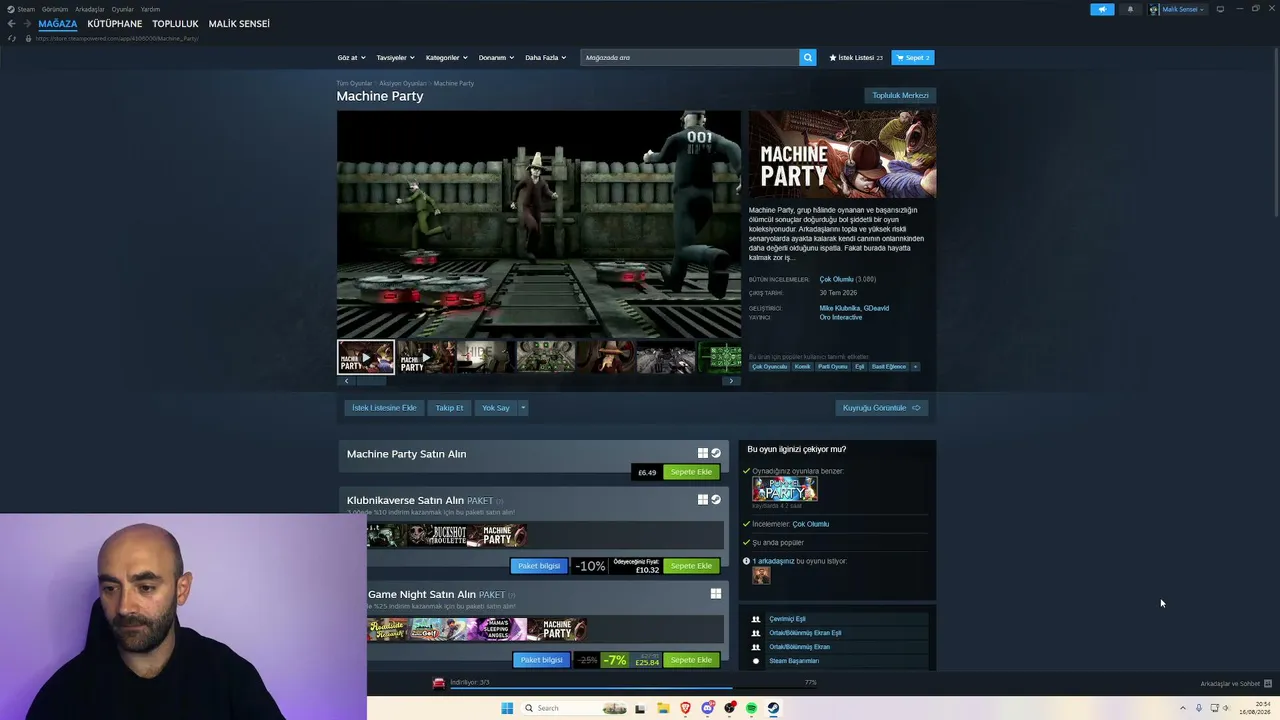Open the Sepet cart button

click(913, 58)
